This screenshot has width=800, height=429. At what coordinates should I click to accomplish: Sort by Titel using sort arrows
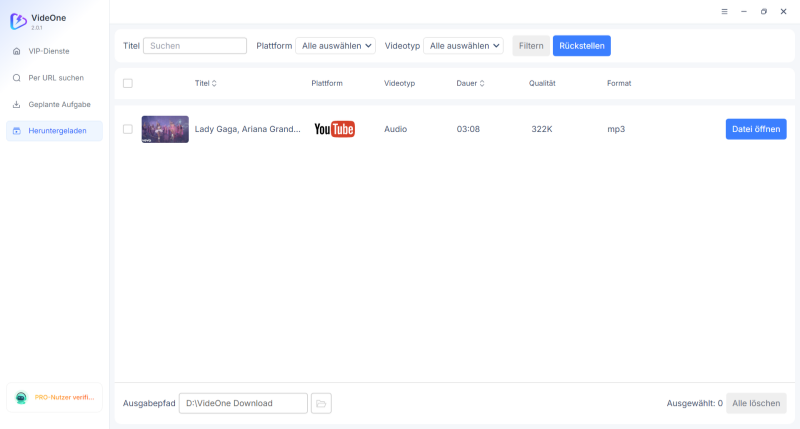pos(214,83)
